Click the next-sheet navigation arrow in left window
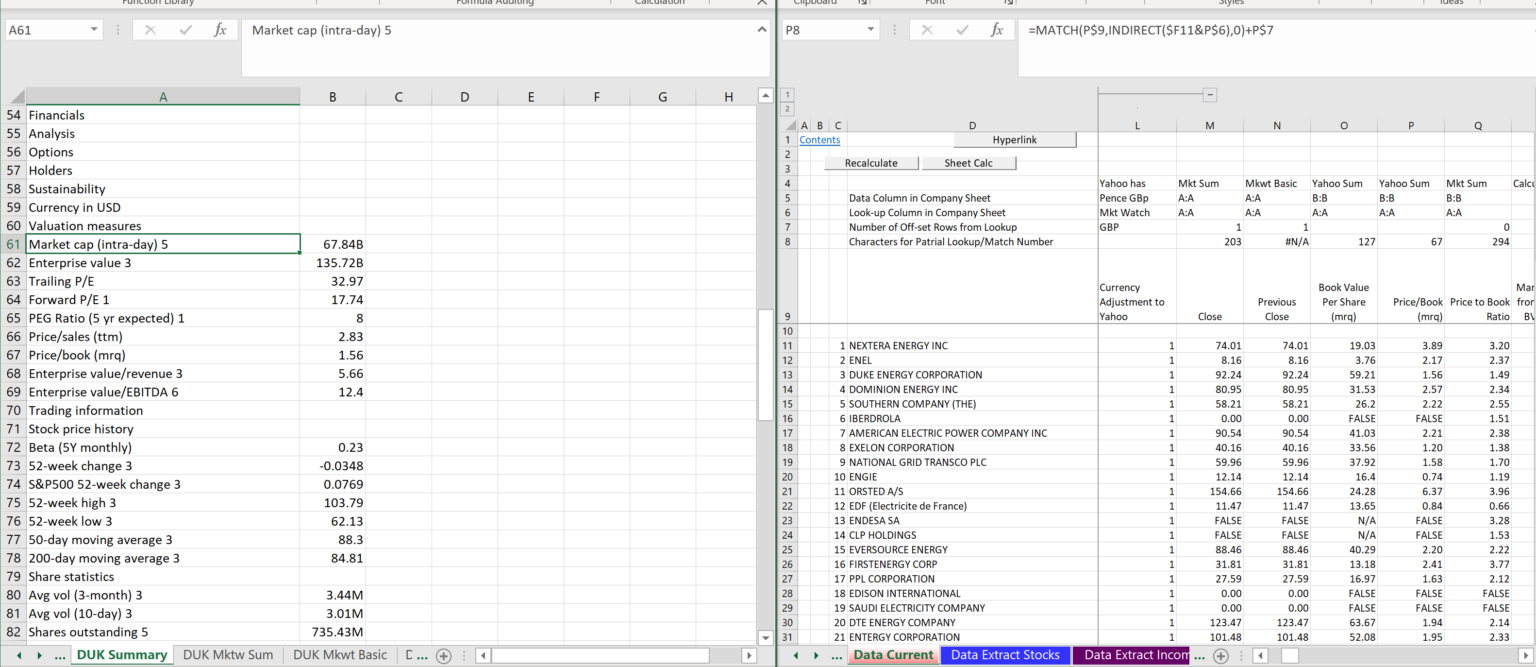 point(39,655)
